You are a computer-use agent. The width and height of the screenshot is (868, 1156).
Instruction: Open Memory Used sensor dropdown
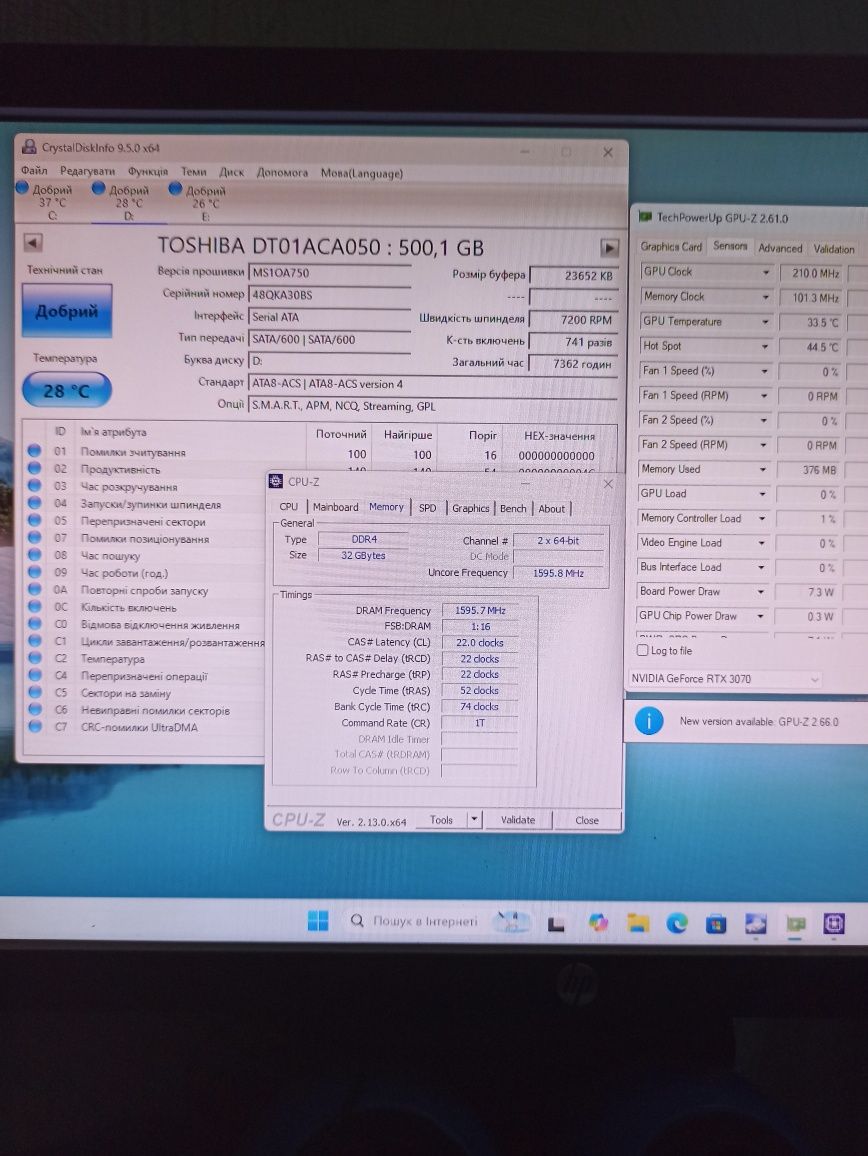point(763,469)
